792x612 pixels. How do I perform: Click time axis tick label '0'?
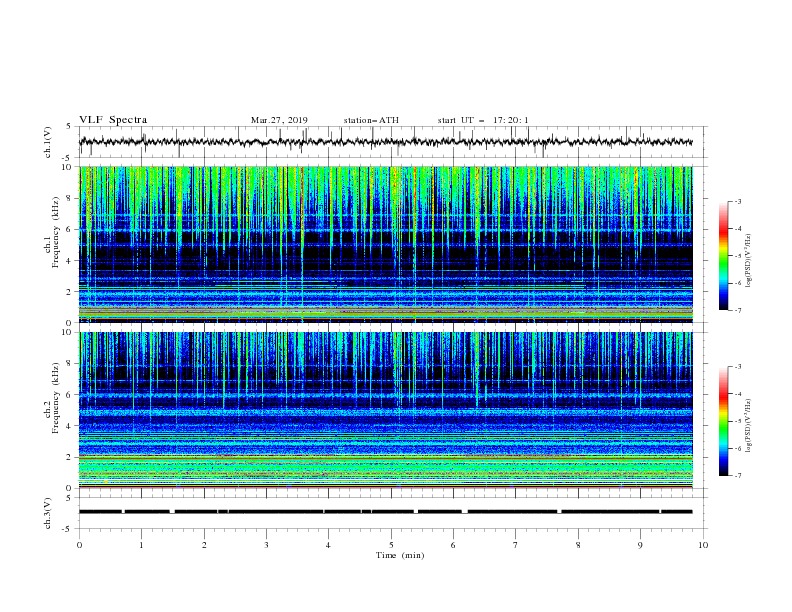[79, 545]
